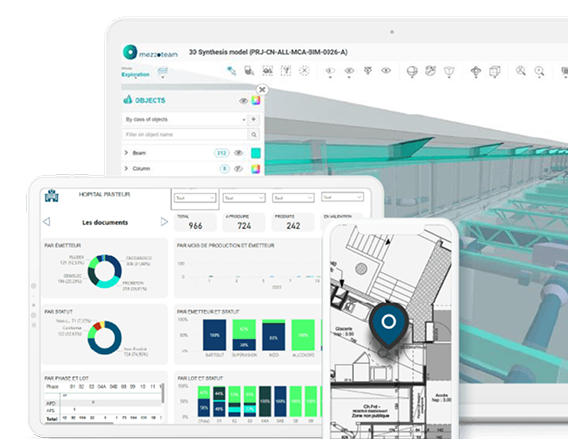Click the plus button next to By class of objects
Screen dimensions: 568x439
tap(254, 119)
